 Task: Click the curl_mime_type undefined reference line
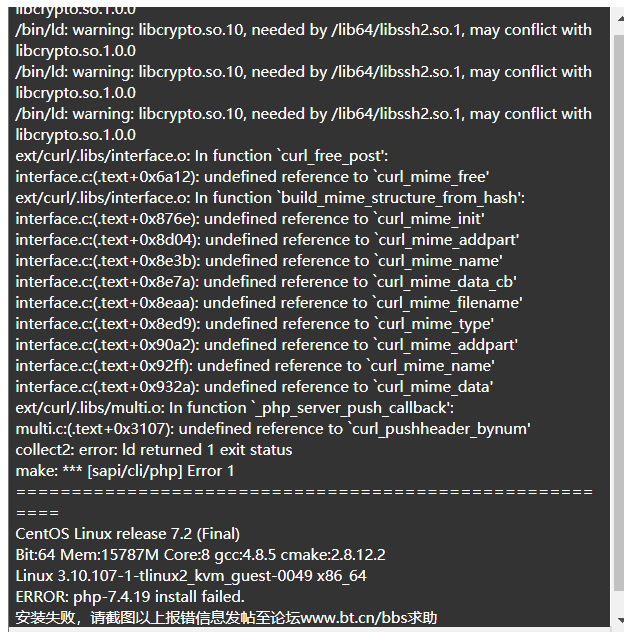pyautogui.click(x=254, y=324)
